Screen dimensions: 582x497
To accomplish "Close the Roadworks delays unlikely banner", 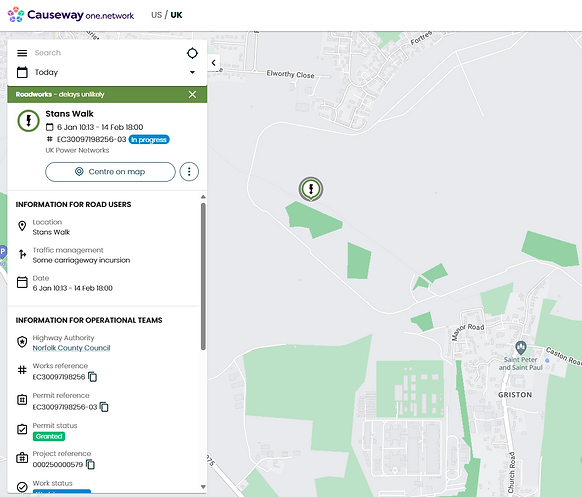I will point(192,94).
